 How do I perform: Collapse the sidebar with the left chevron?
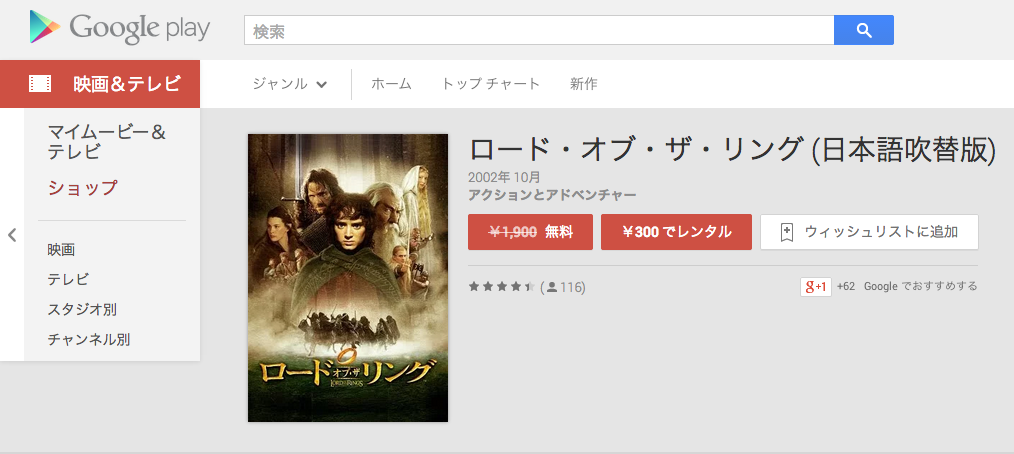click(12, 235)
